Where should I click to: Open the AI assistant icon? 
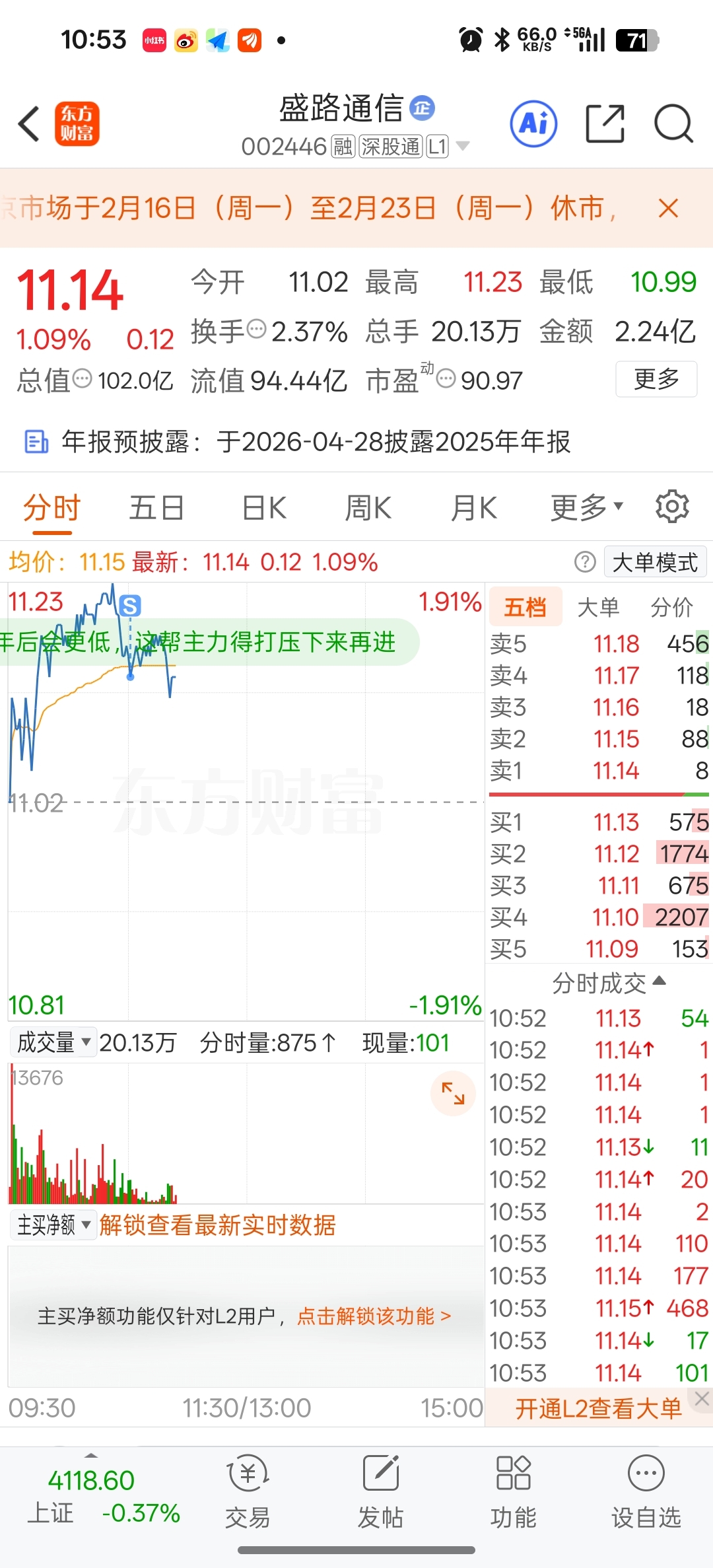tap(533, 124)
